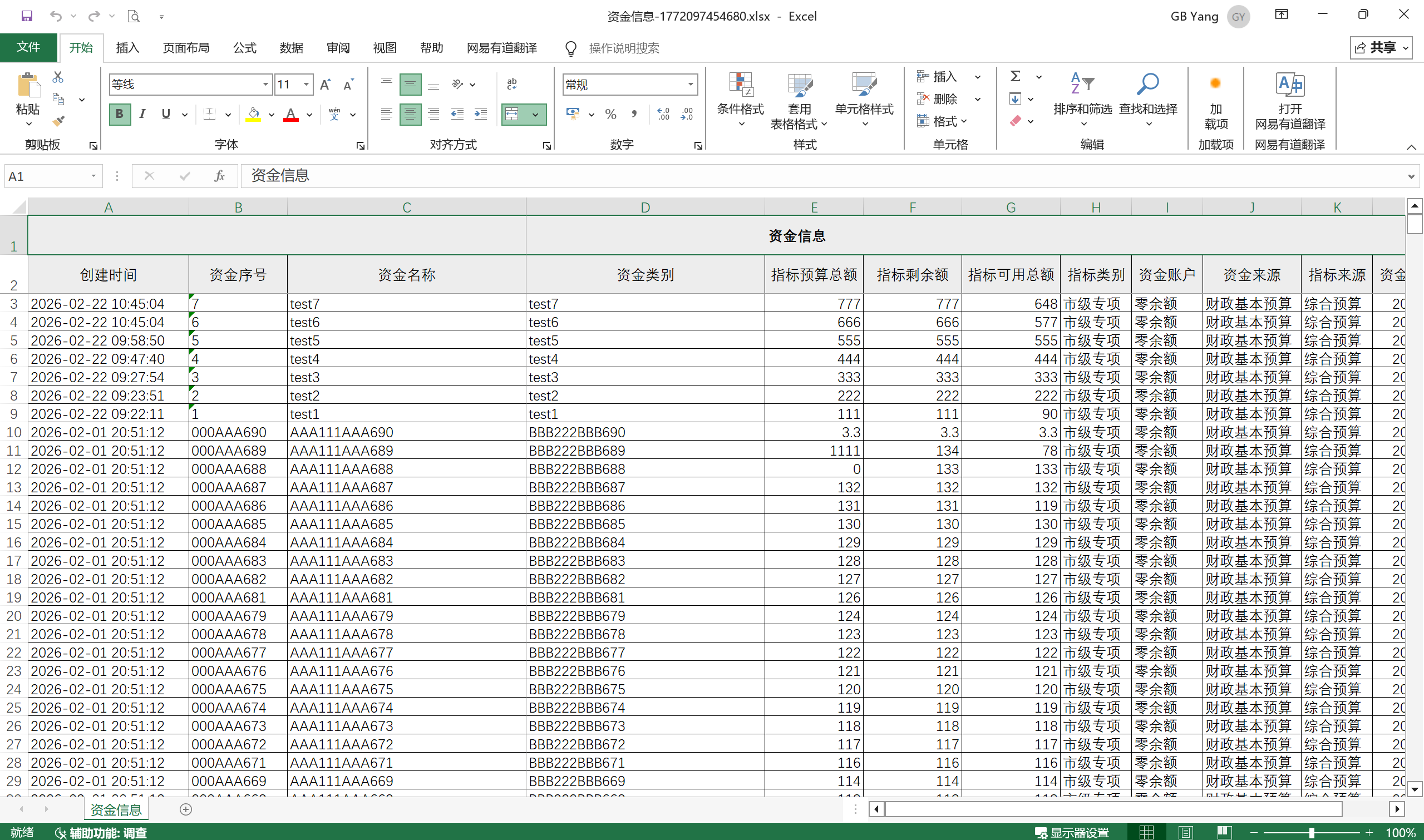Click the Clear eraser icon

[x=1016, y=121]
